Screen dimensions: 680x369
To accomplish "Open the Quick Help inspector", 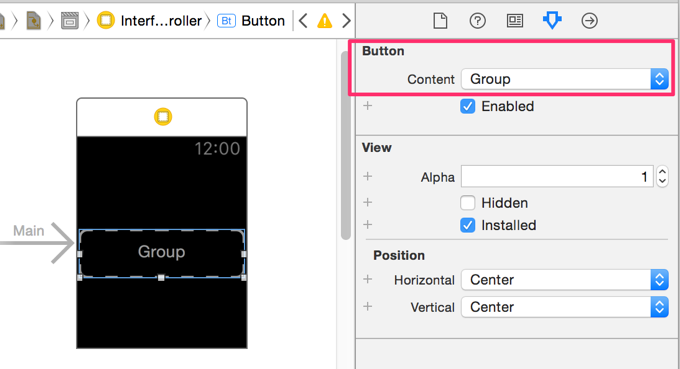I will point(477,20).
